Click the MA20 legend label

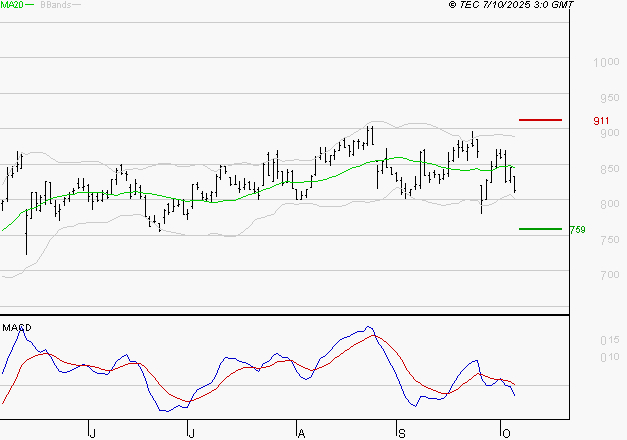tap(12, 5)
